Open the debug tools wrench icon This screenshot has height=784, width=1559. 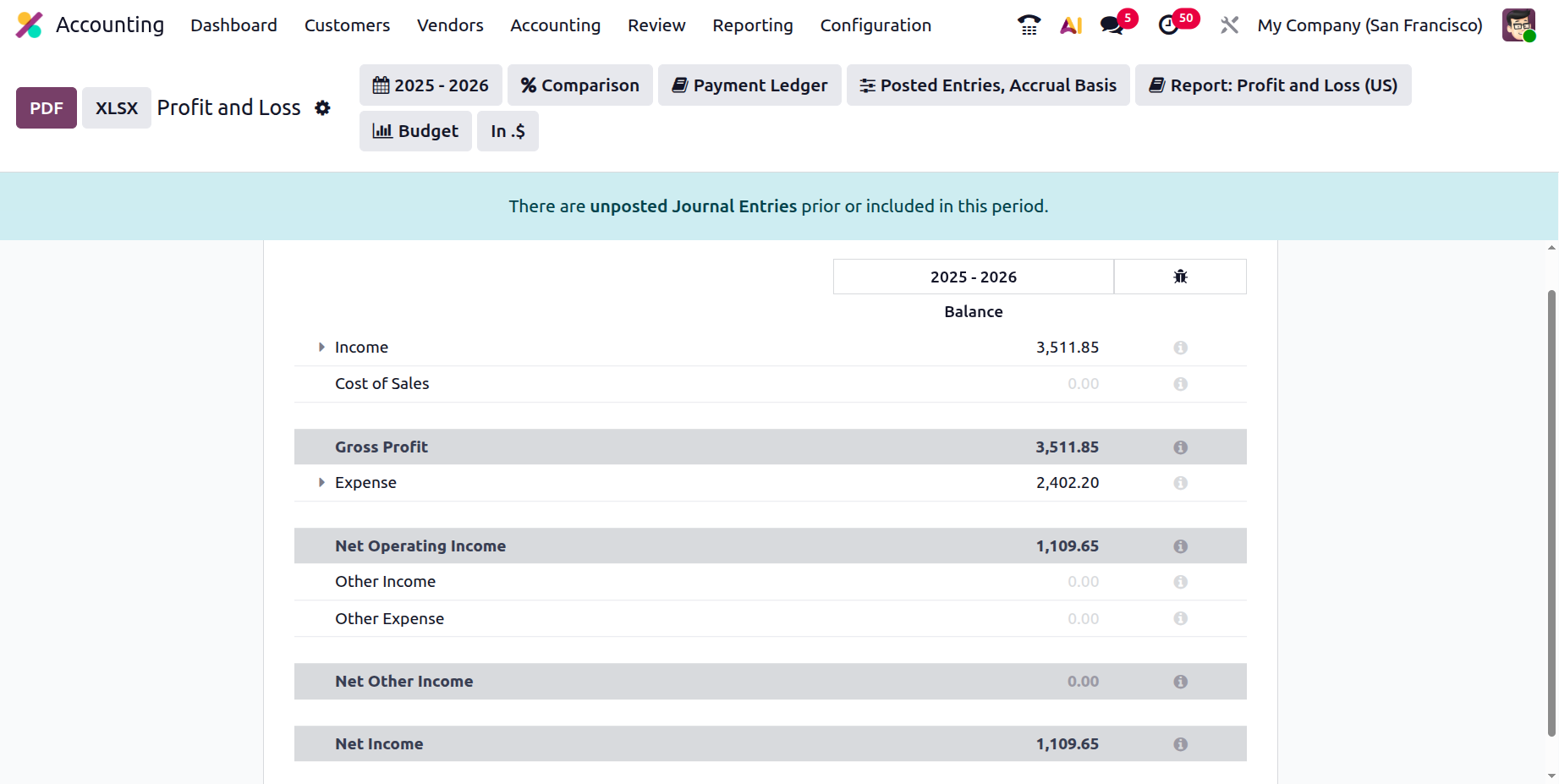(1229, 25)
